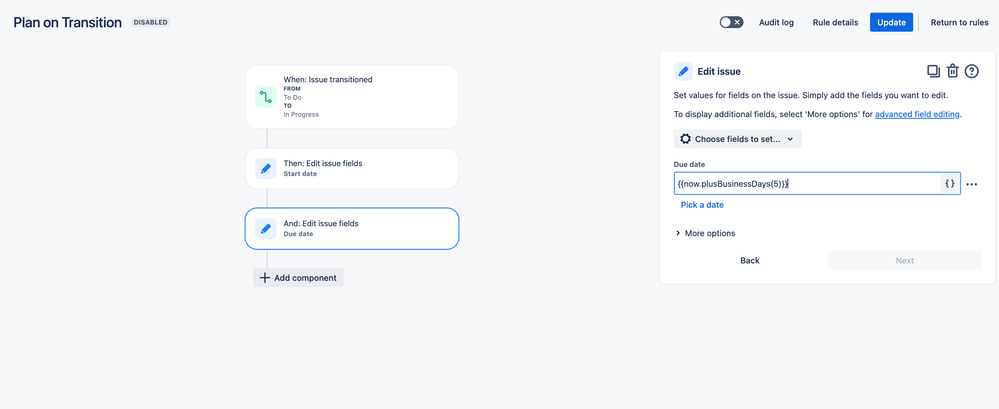The width and height of the screenshot is (999, 409).
Task: Open help for the Edit issue action
Action: [x=971, y=71]
